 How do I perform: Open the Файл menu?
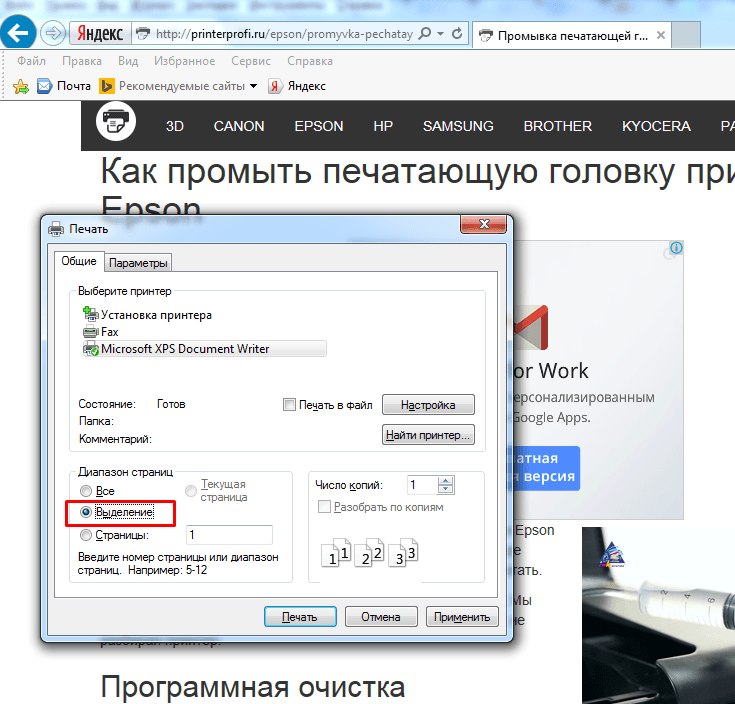point(31,61)
